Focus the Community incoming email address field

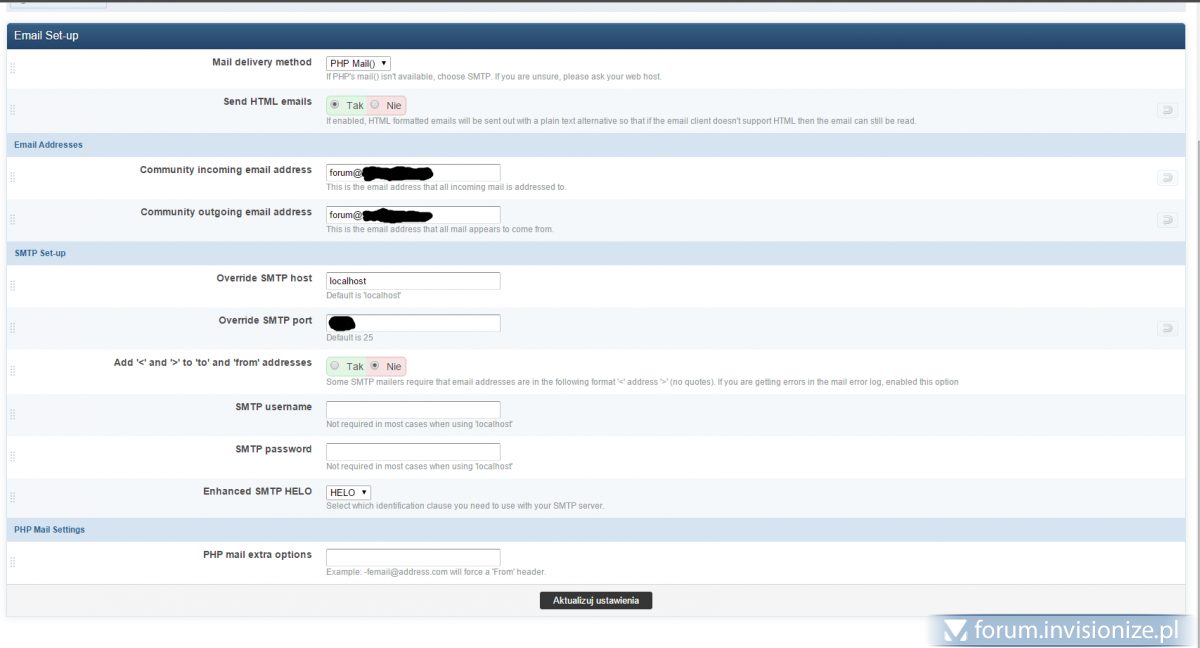point(413,172)
